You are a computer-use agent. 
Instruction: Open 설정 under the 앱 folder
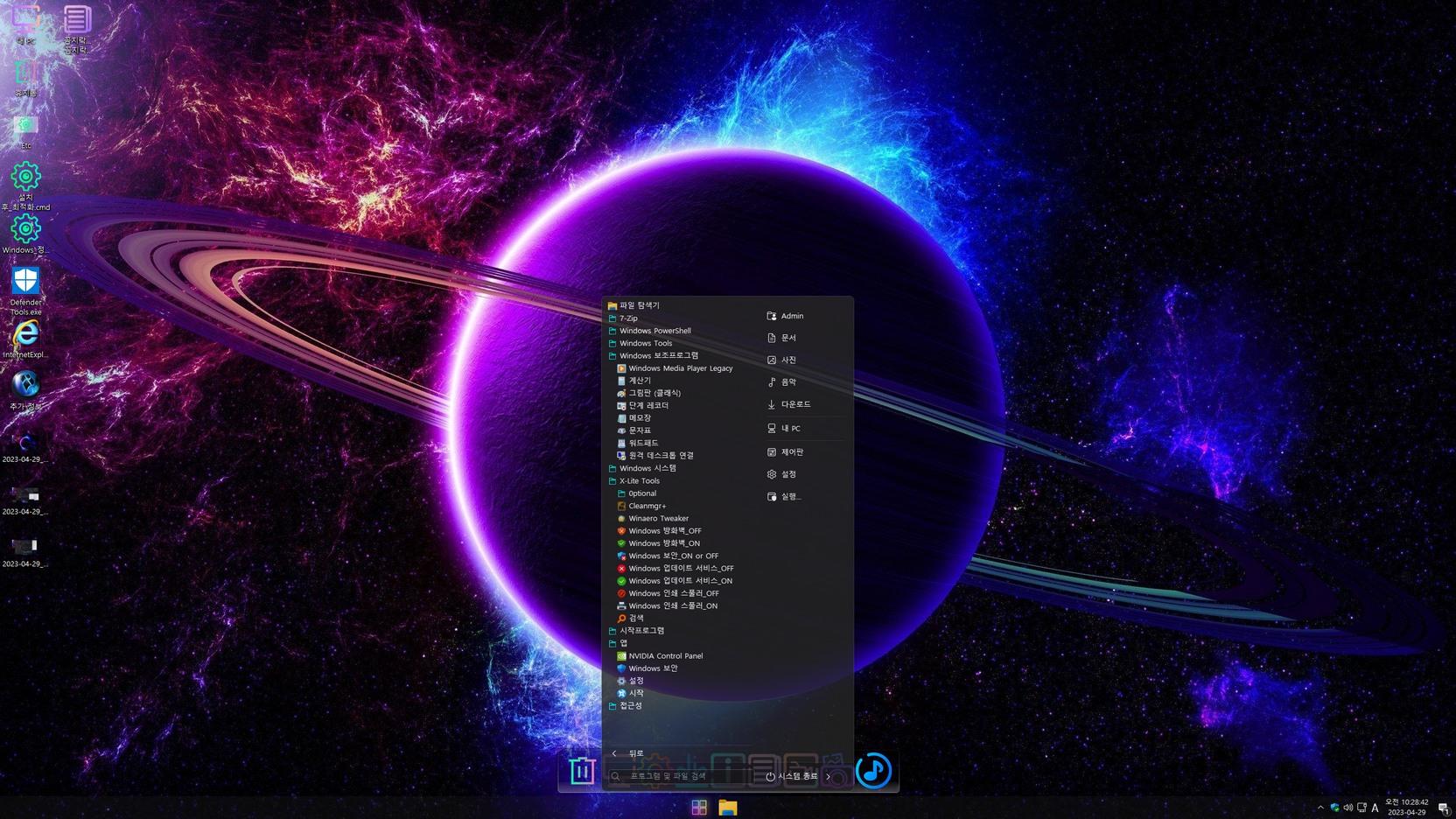tap(630, 680)
